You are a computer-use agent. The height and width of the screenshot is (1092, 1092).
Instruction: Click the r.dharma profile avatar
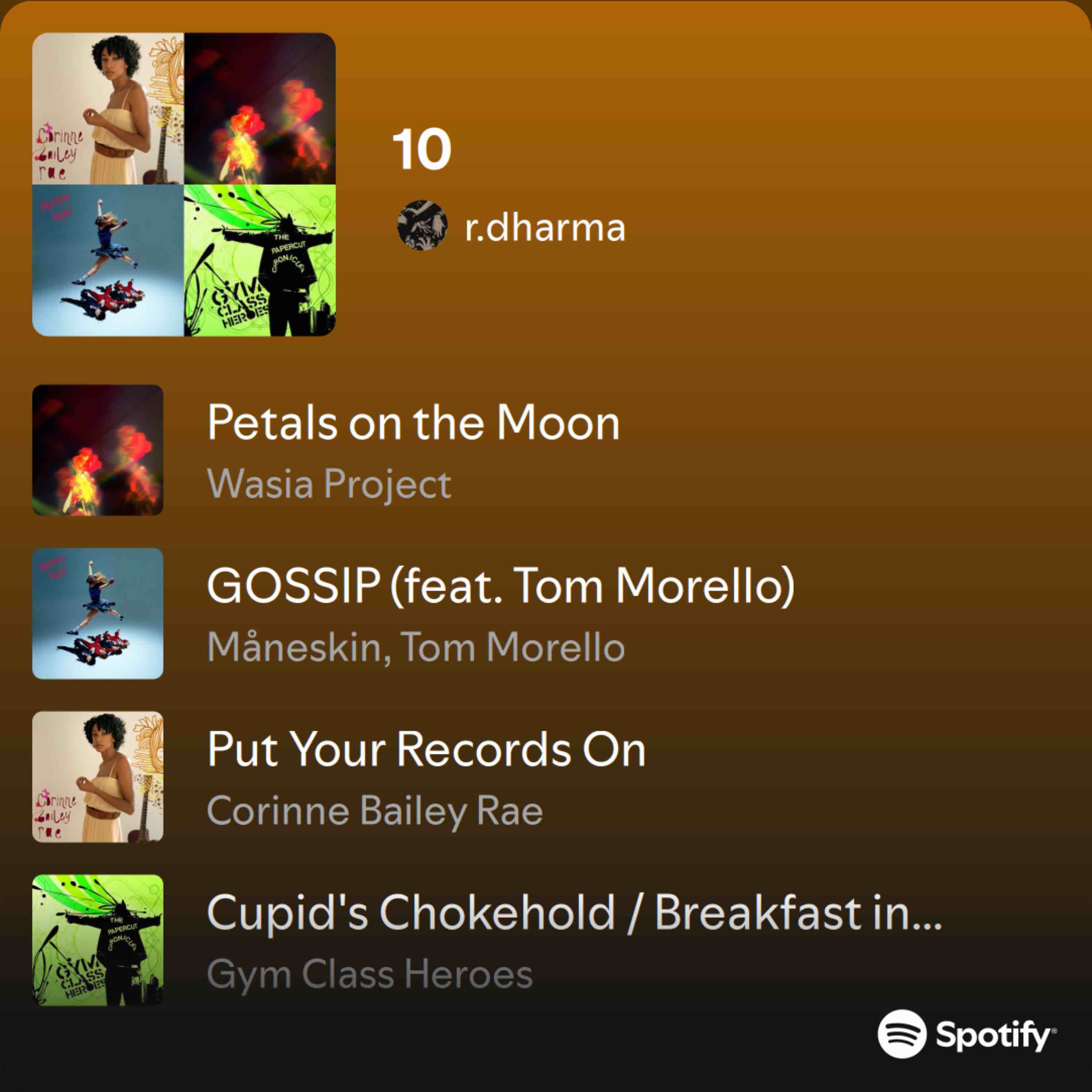click(422, 225)
